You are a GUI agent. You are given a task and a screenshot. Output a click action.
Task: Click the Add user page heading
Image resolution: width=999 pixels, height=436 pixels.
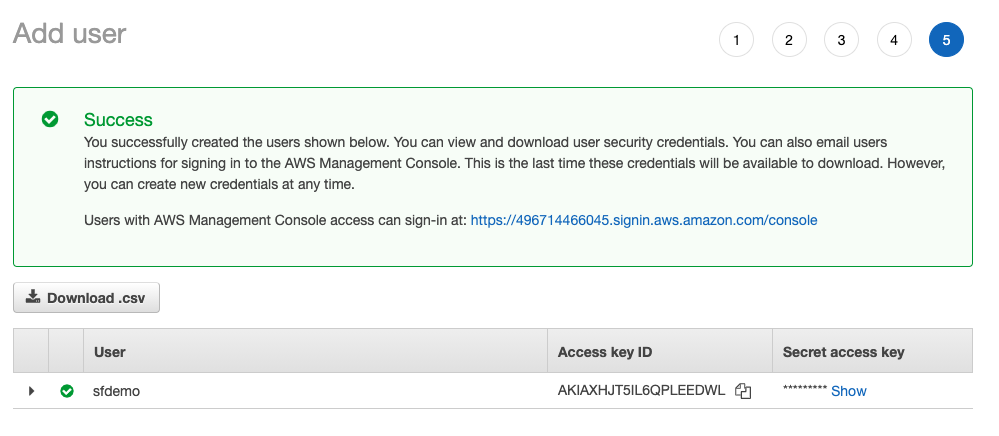coord(69,33)
